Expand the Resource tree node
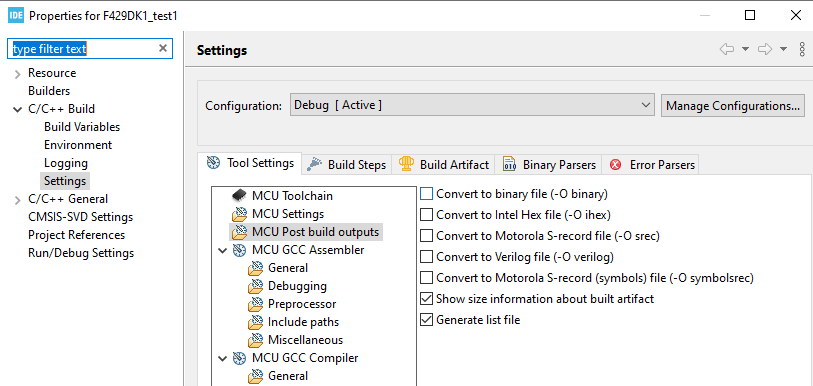The image size is (813, 386). [18, 74]
